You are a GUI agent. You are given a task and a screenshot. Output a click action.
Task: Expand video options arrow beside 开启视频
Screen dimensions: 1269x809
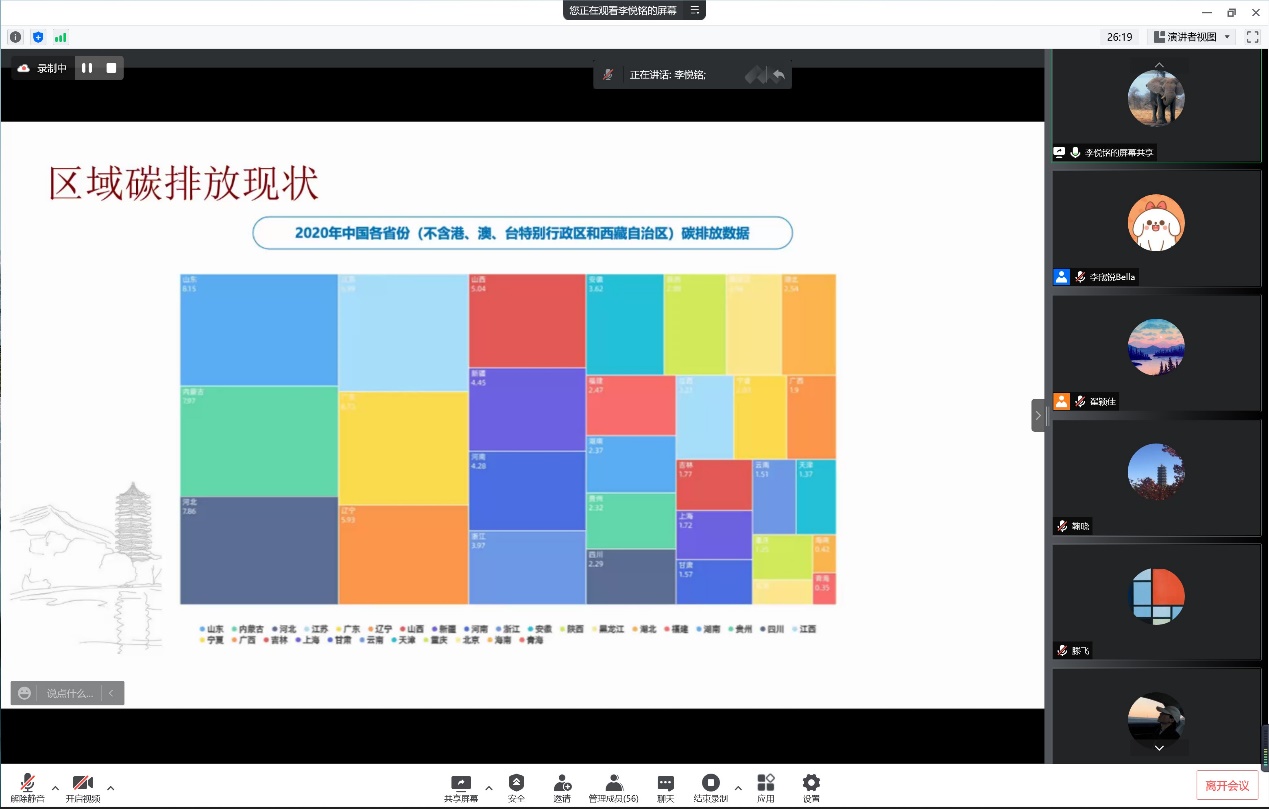pyautogui.click(x=110, y=787)
